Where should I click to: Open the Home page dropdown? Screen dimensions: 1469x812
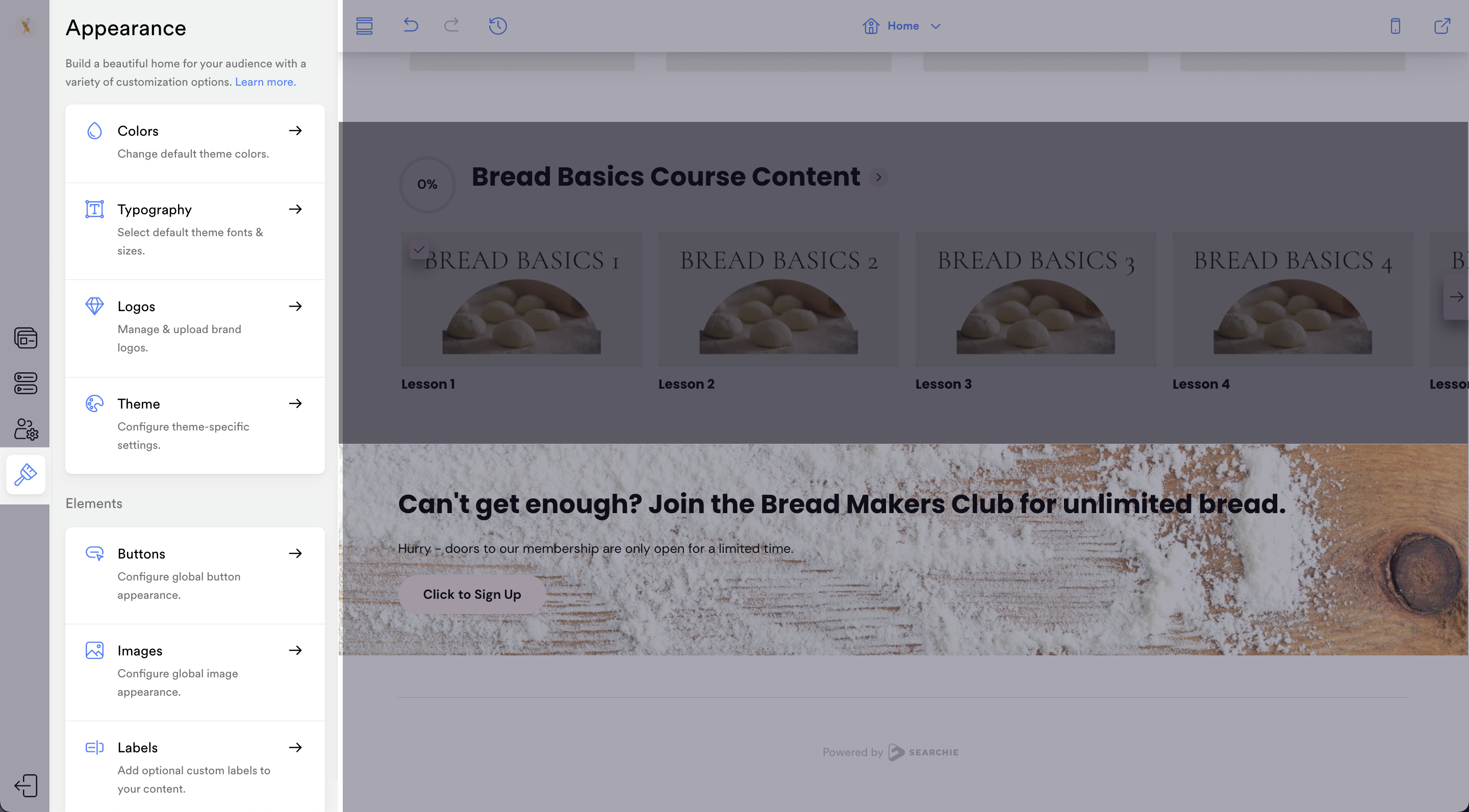[902, 26]
